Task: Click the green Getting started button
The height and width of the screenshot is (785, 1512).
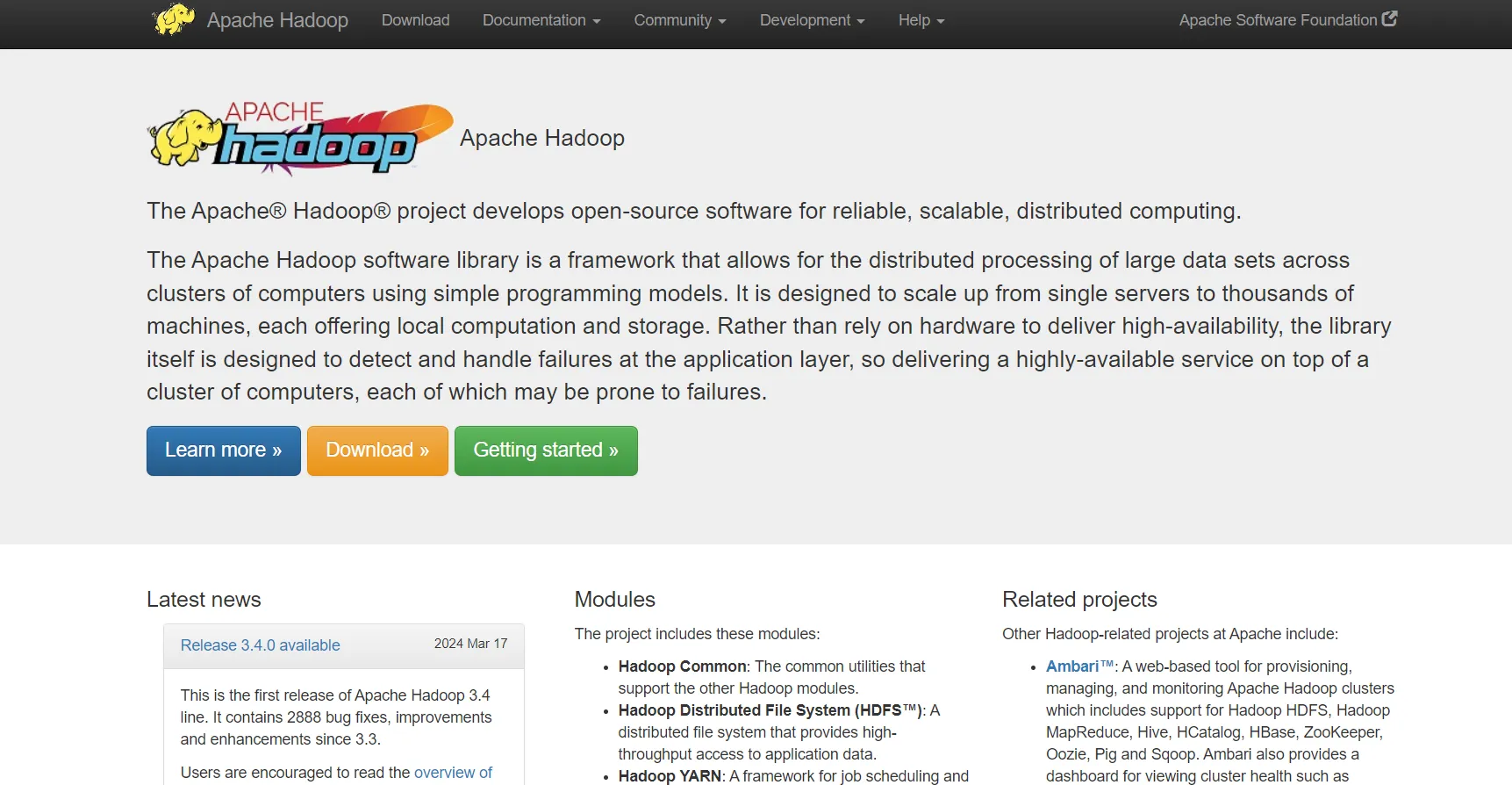Action: (x=546, y=450)
